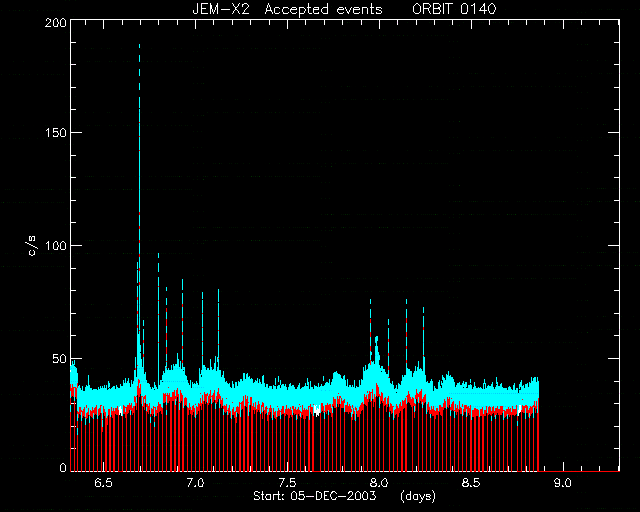Click the 9.0 tick label on the x-axis

(562, 483)
